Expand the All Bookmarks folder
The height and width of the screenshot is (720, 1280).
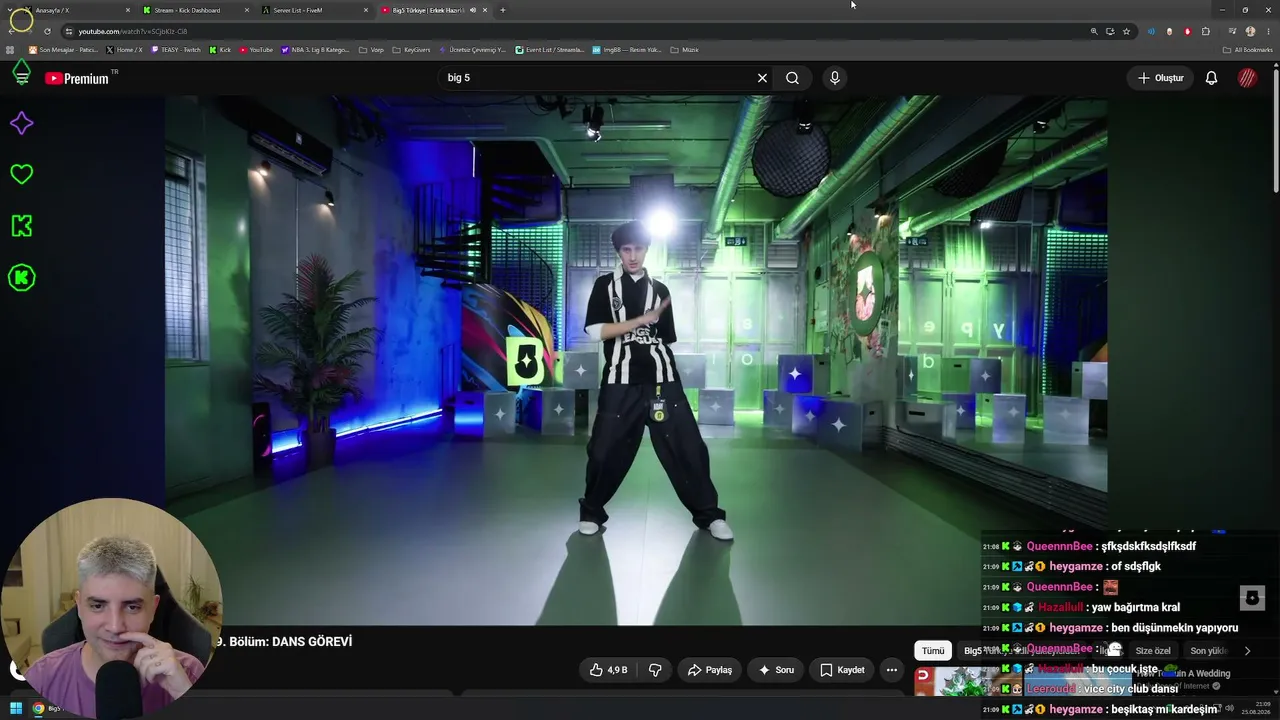tap(1248, 50)
